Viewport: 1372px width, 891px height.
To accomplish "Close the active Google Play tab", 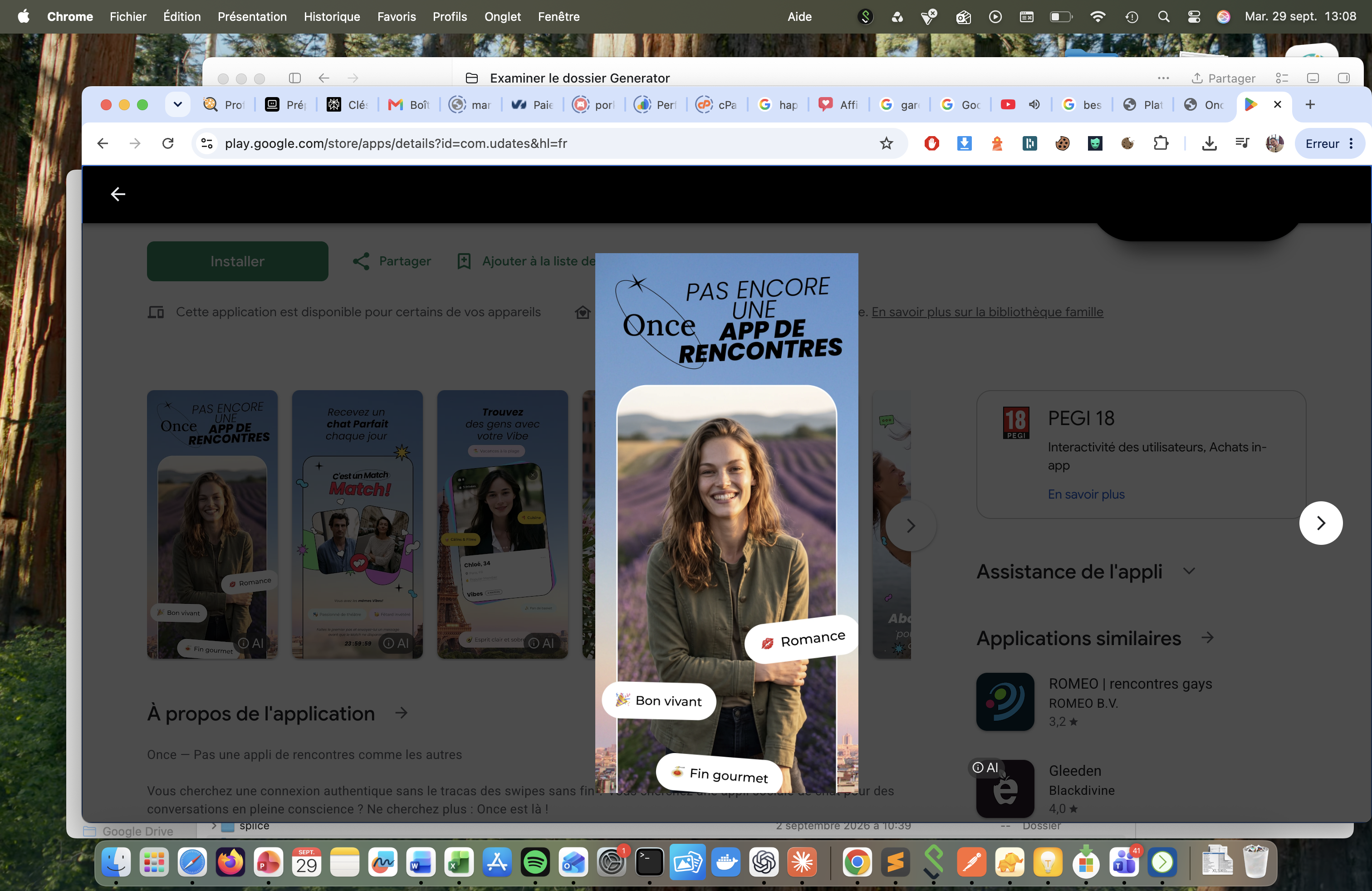I will point(1278,104).
